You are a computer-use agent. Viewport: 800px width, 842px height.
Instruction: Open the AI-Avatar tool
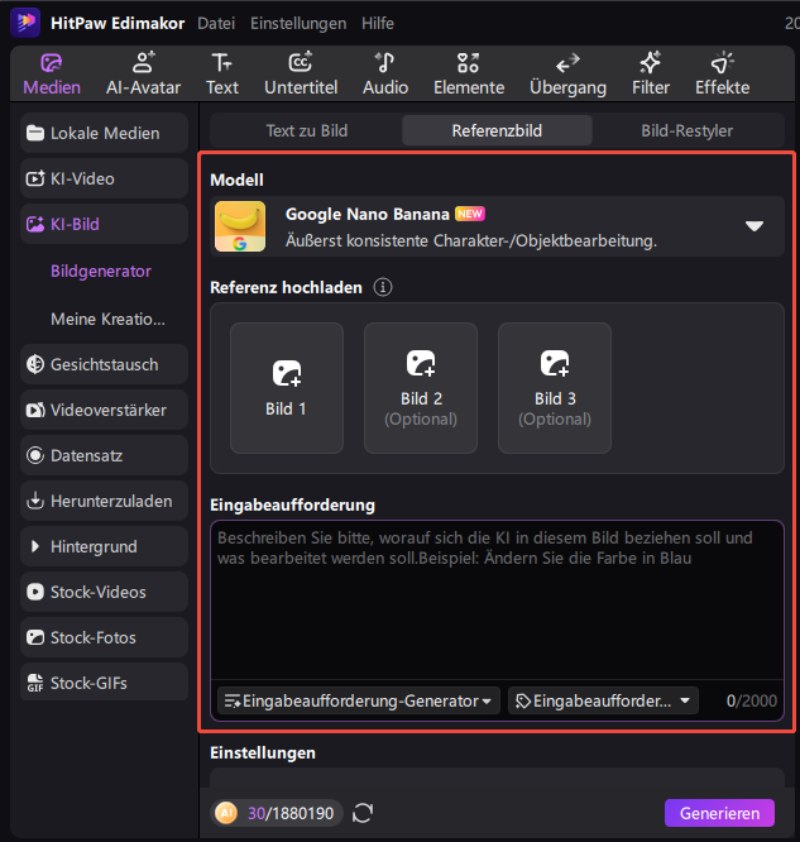pos(143,74)
